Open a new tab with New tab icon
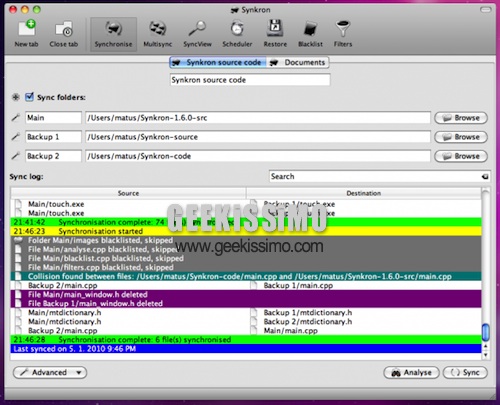The image size is (500, 405). pyautogui.click(x=26, y=33)
